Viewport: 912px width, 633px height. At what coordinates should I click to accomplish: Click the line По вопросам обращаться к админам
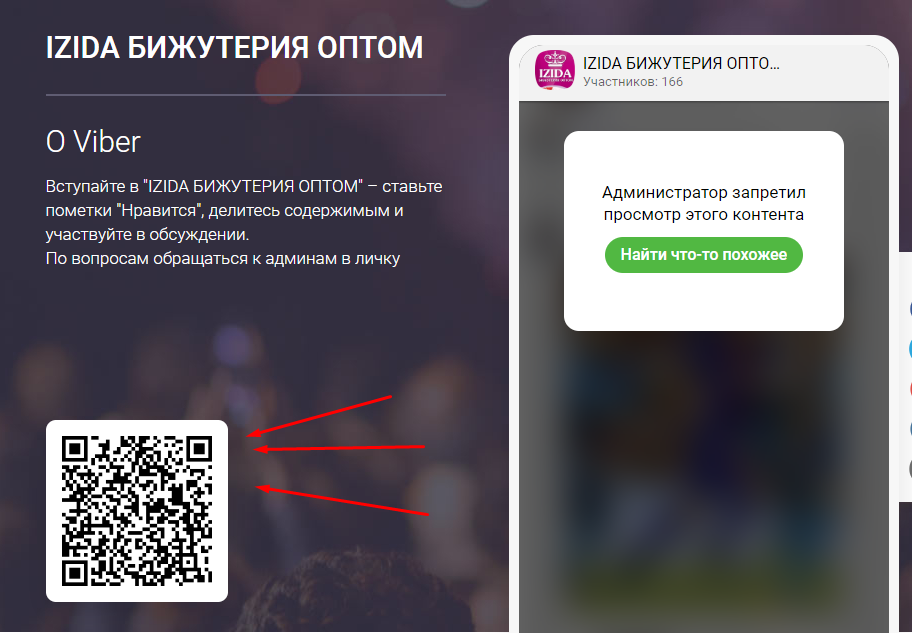click(223, 258)
